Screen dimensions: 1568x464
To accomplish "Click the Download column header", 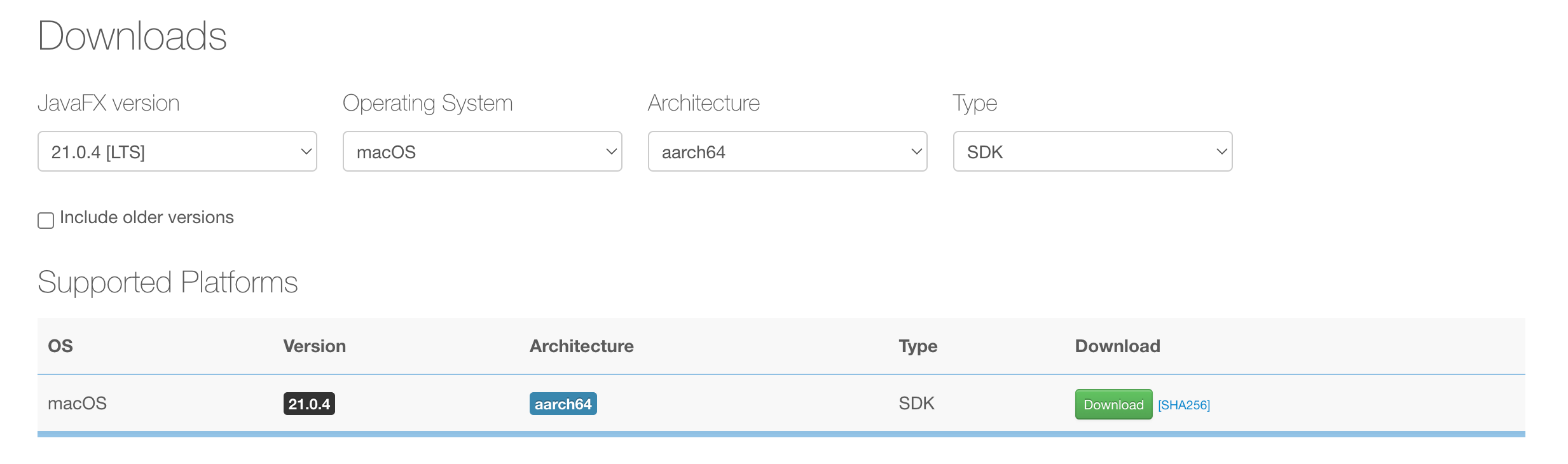I will coord(1117,346).
